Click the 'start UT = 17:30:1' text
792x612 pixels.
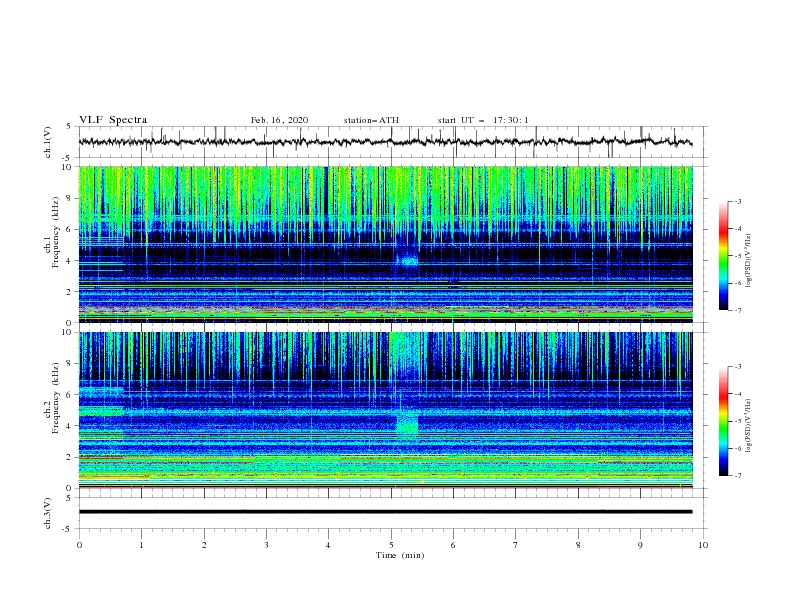[483, 120]
